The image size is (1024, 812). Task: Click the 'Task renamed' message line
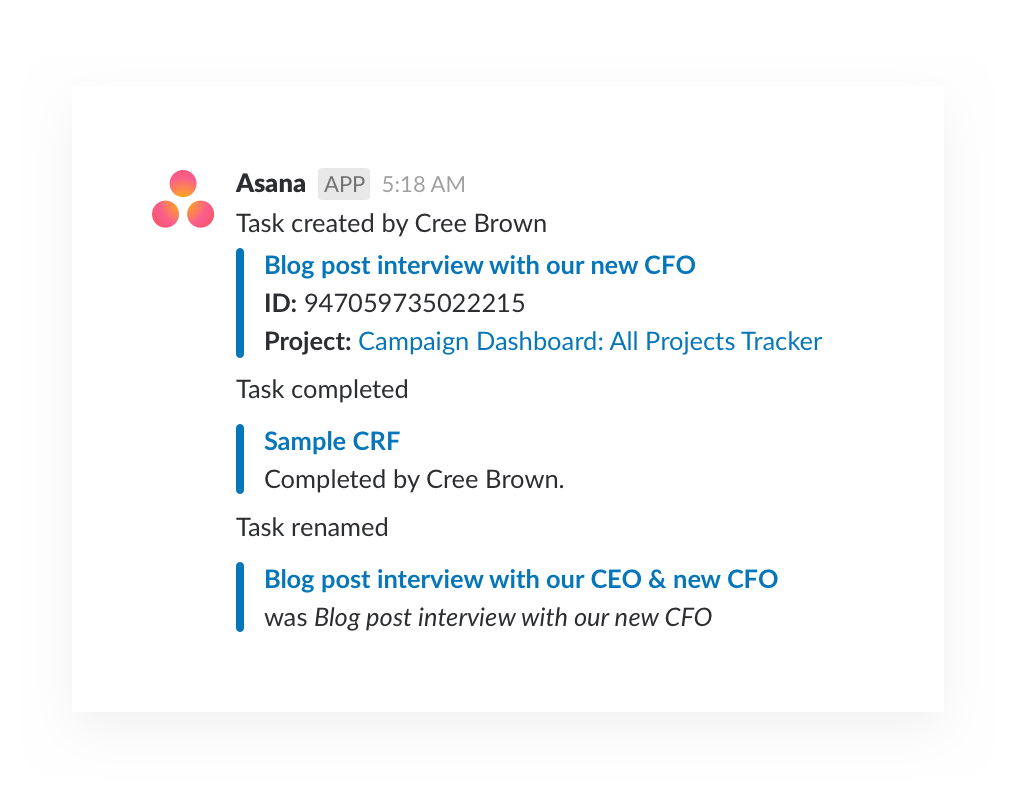(312, 527)
